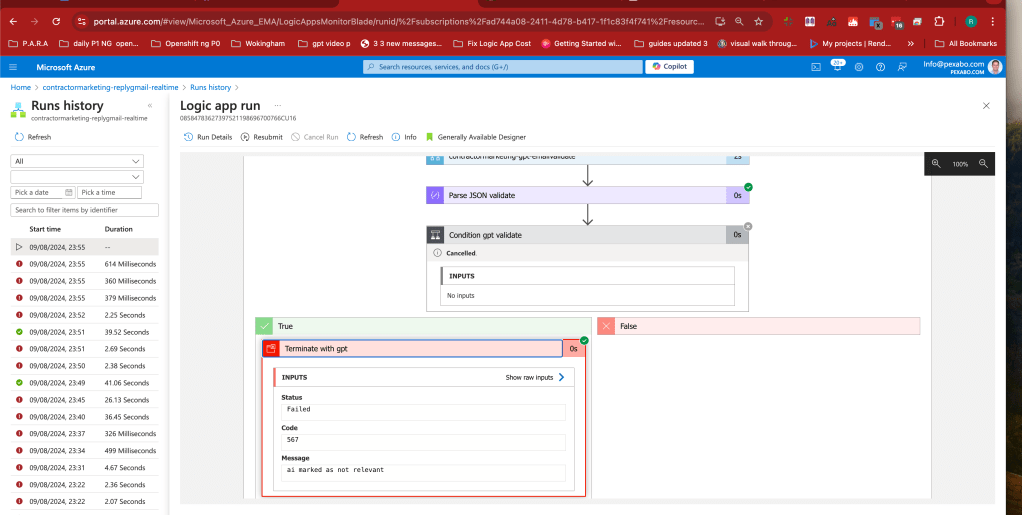Click the Pick a date field
This screenshot has width=1022, height=515.
[42, 192]
